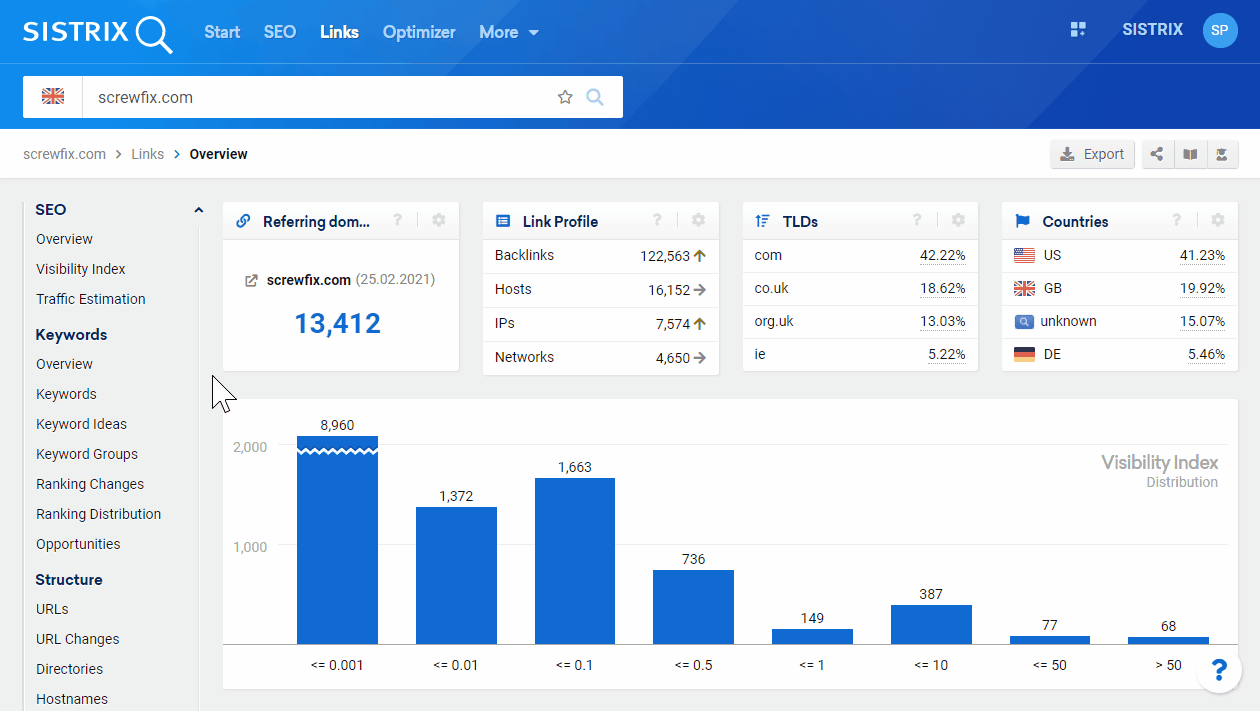The width and height of the screenshot is (1260, 711).
Task: Open the Optimizer navigation item
Action: click(x=419, y=32)
